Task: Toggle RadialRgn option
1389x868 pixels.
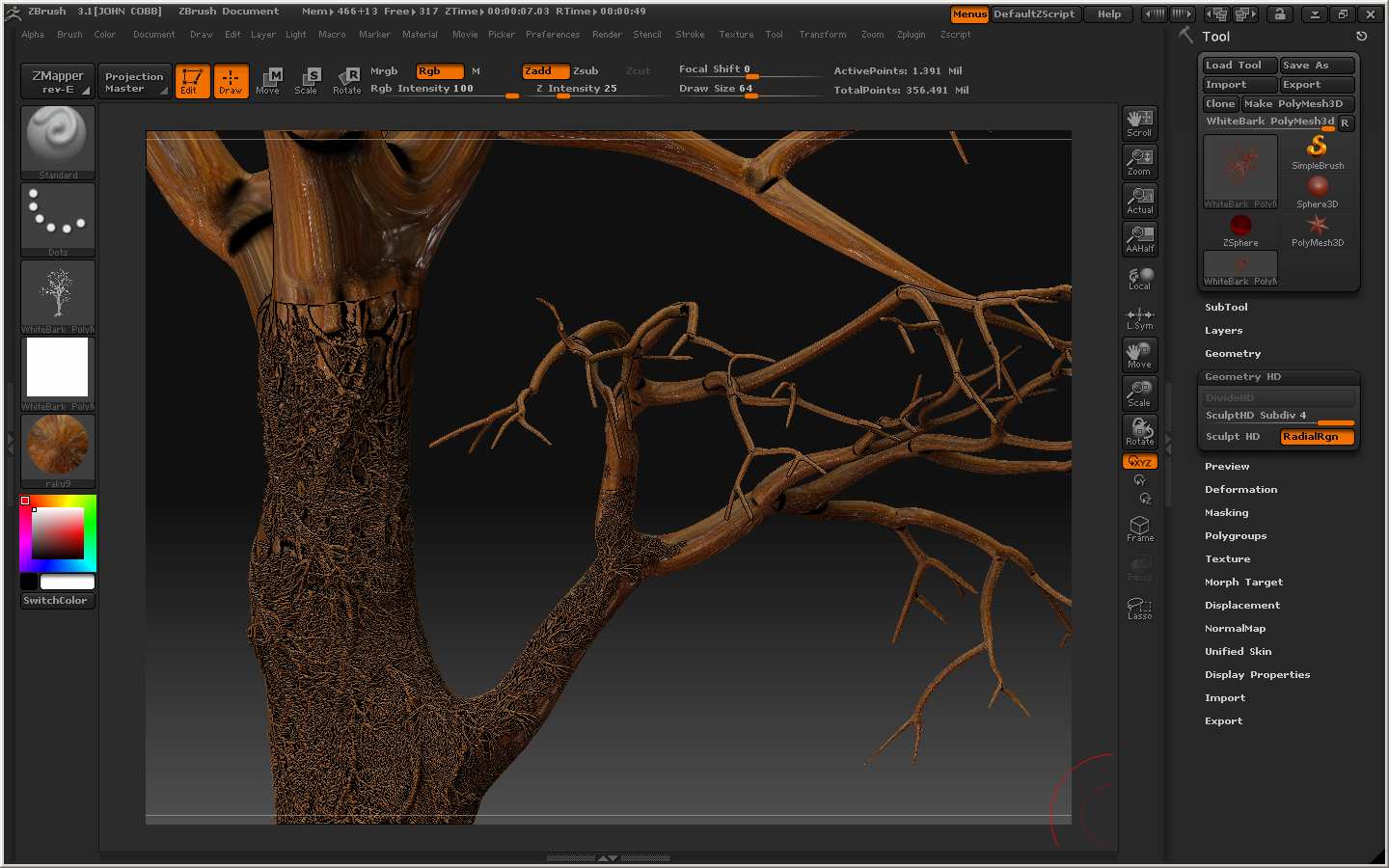Action: (1317, 437)
